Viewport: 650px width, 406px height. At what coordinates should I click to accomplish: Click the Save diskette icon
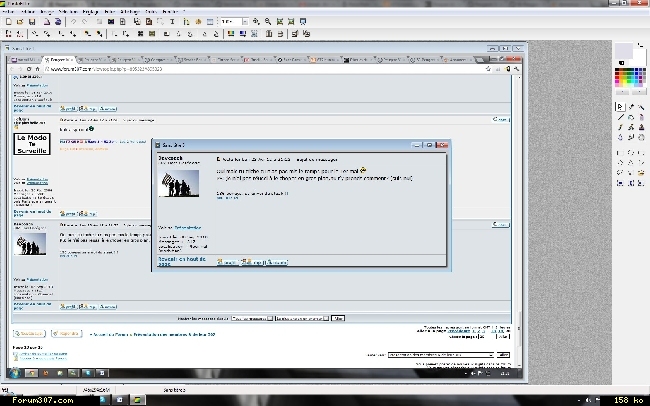click(x=32, y=21)
